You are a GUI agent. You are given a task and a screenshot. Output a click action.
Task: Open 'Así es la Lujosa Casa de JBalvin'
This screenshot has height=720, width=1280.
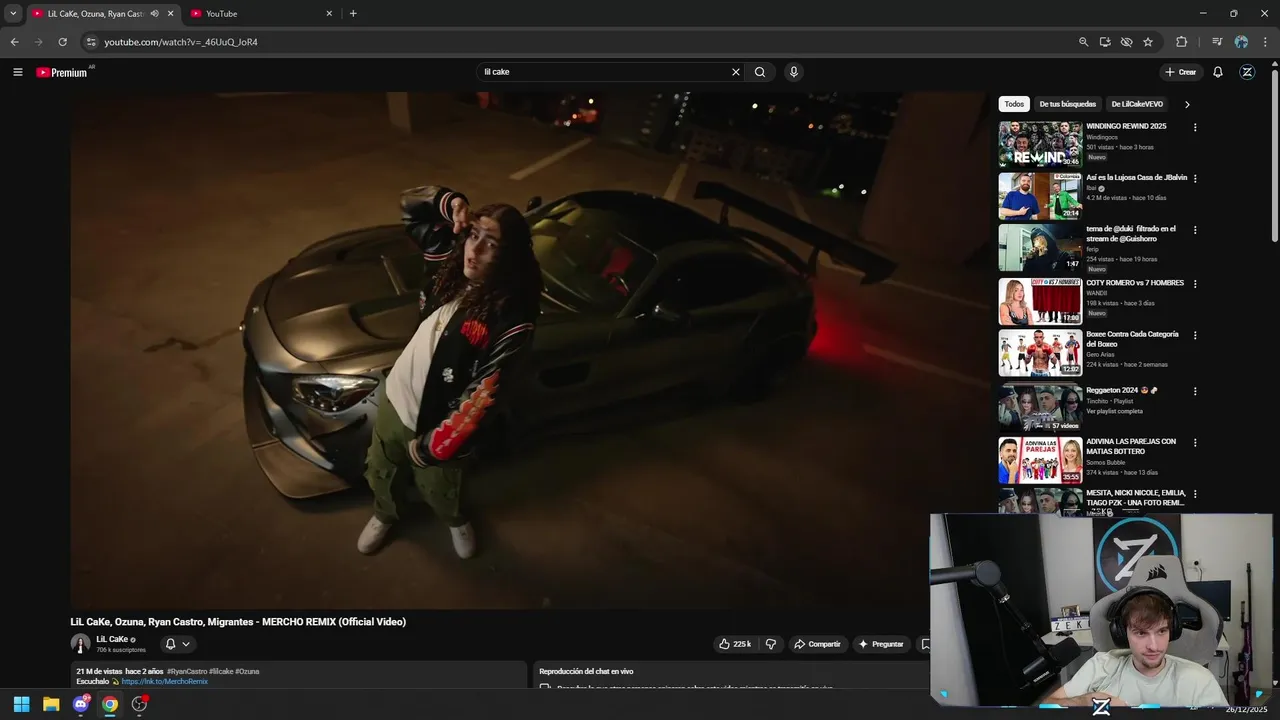[x=1137, y=177]
